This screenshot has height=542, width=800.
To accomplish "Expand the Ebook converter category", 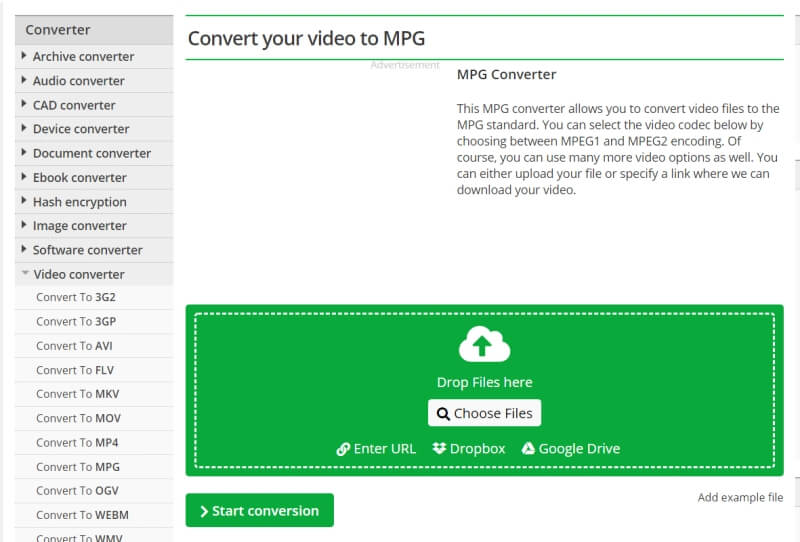I will pyautogui.click(x=79, y=178).
